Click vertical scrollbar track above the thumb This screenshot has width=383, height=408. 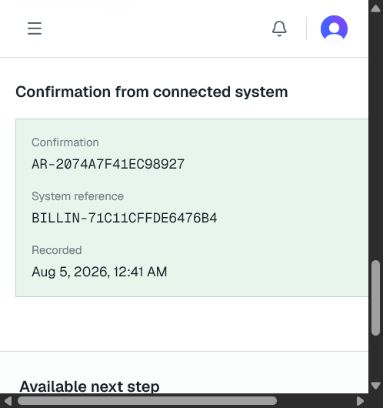tap(376, 137)
